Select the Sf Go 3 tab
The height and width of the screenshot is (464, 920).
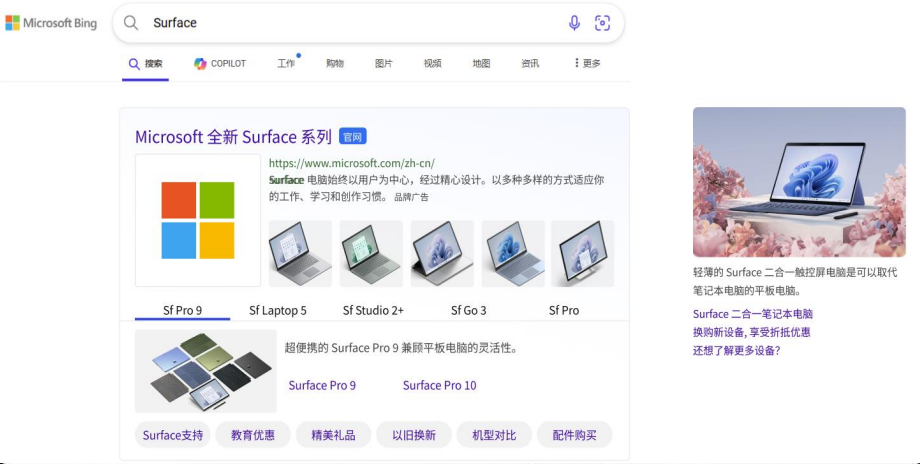(468, 310)
